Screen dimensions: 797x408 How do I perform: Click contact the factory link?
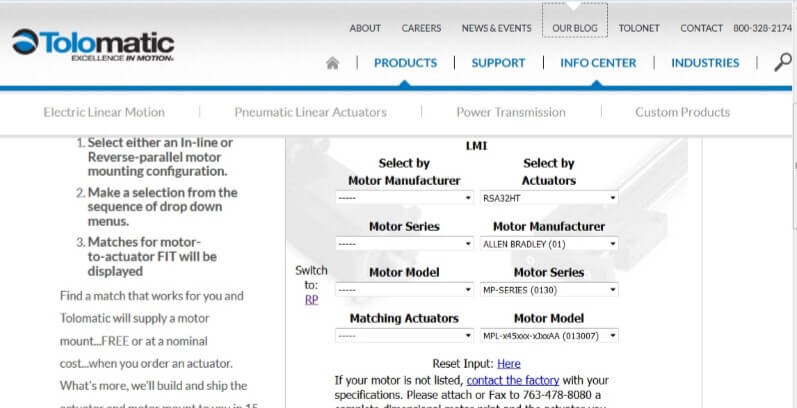coord(513,380)
